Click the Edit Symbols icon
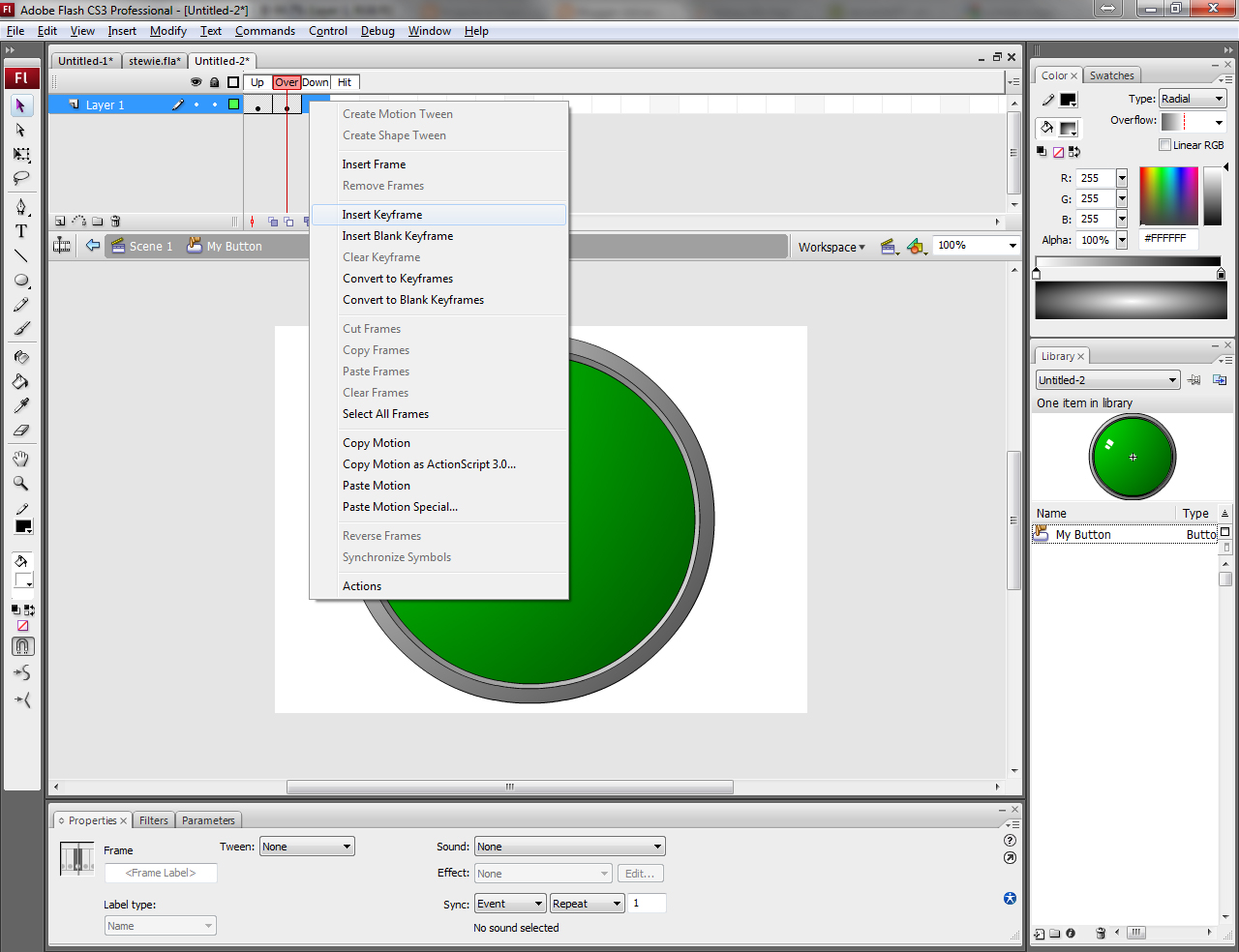The width and height of the screenshot is (1239, 952). 917,247
